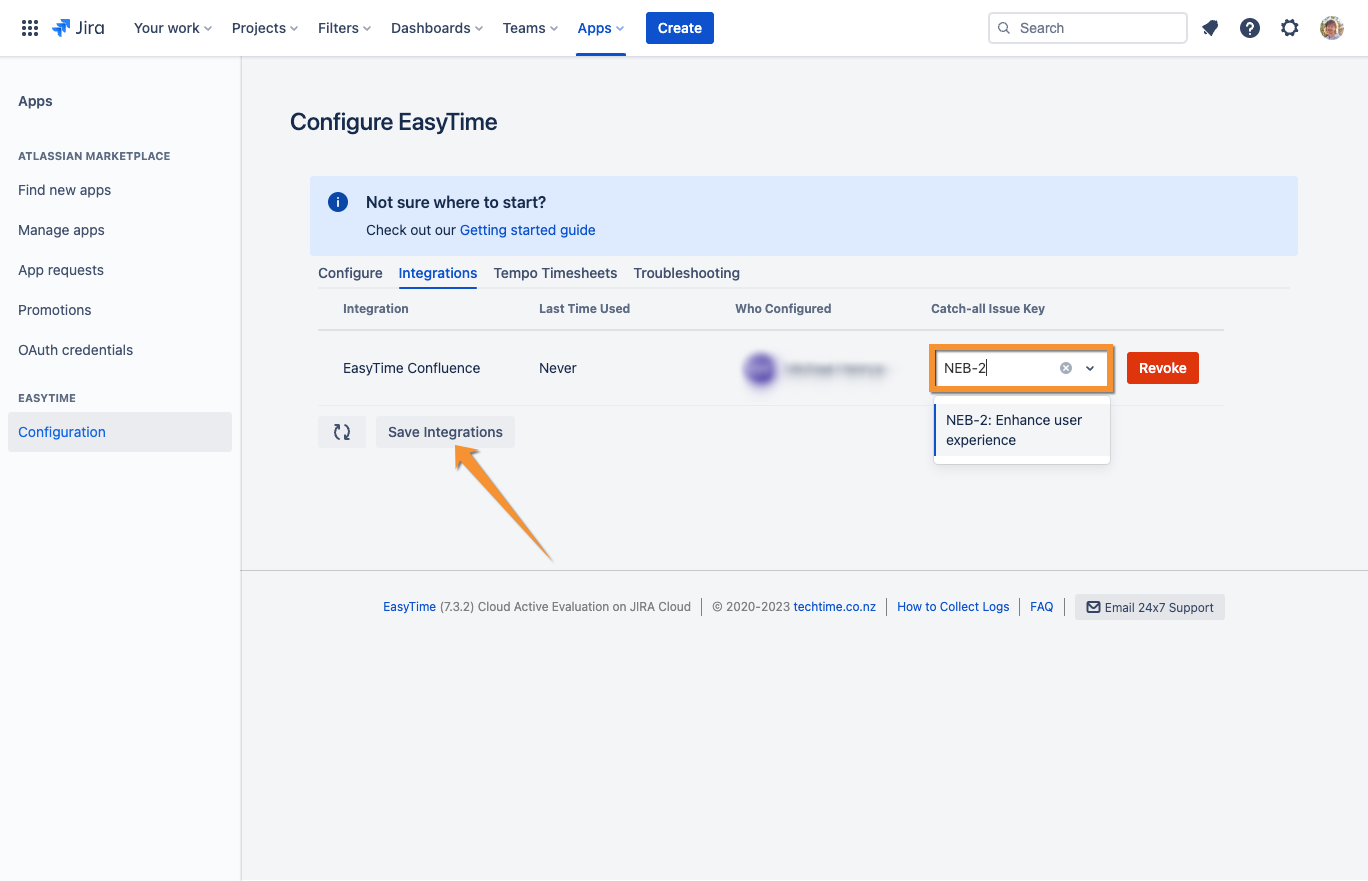Screen dimensions: 1368x881
Task: Open OAuth credentials in sidebar
Action: point(120,350)
